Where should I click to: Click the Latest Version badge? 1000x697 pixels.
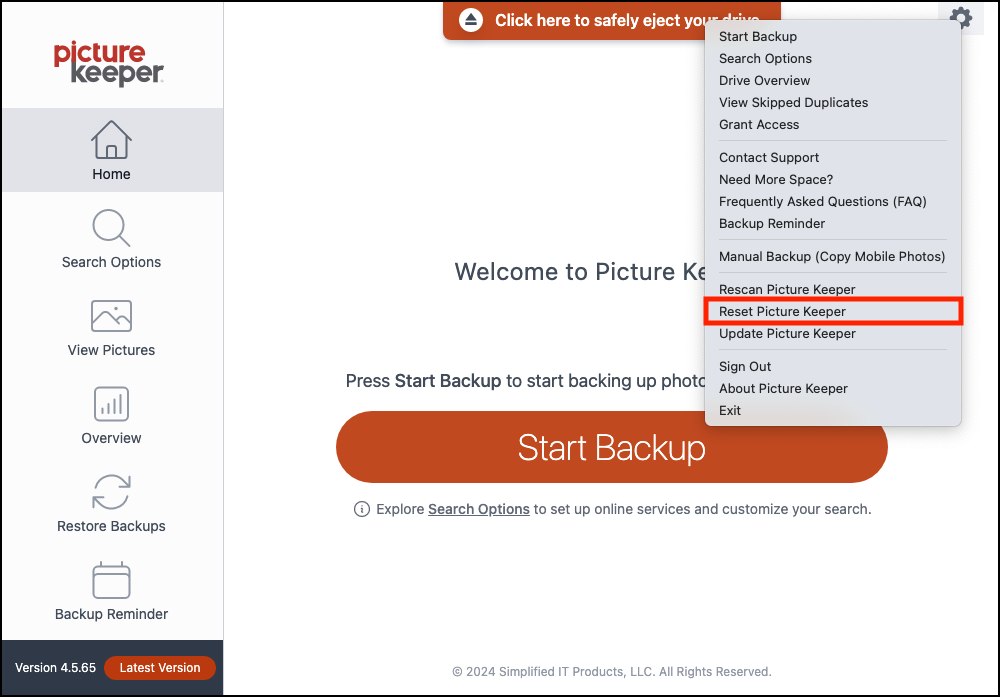point(159,668)
